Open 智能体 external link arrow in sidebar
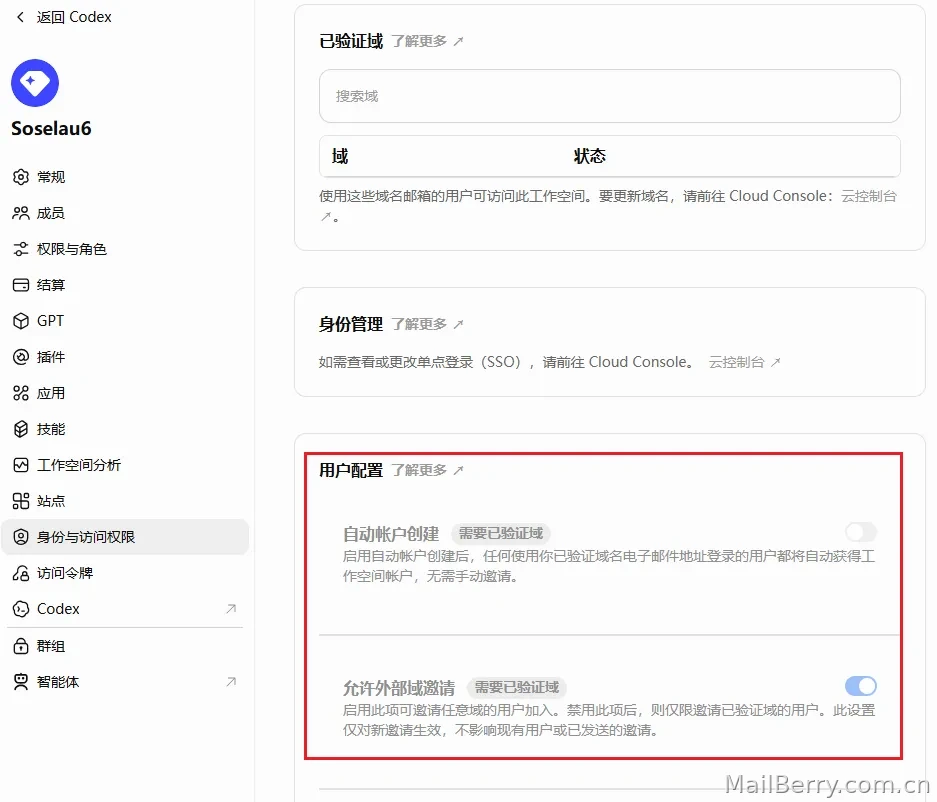The width and height of the screenshot is (937, 802). pos(231,681)
